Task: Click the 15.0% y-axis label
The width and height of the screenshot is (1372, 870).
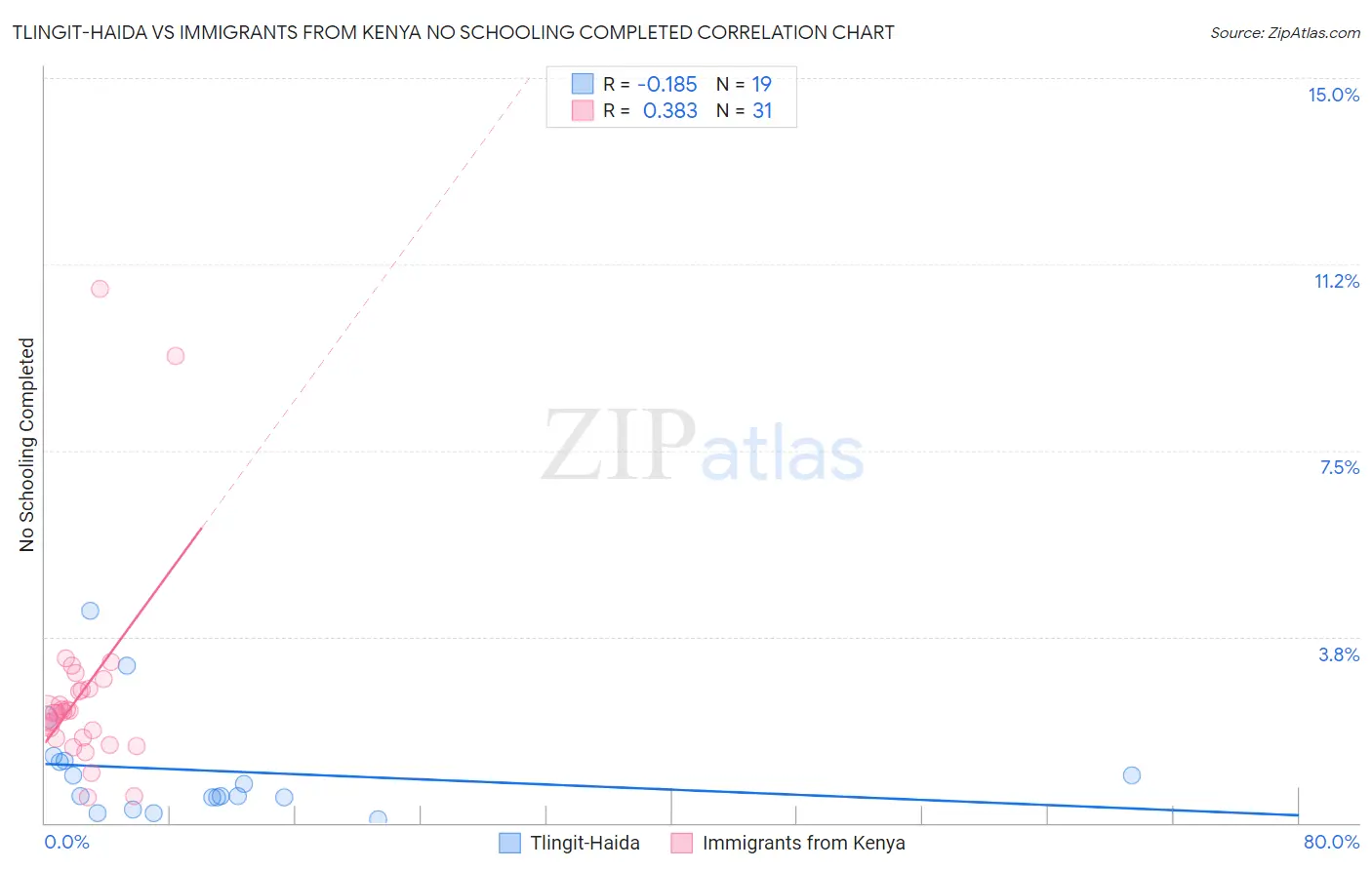Action: pos(1333,95)
